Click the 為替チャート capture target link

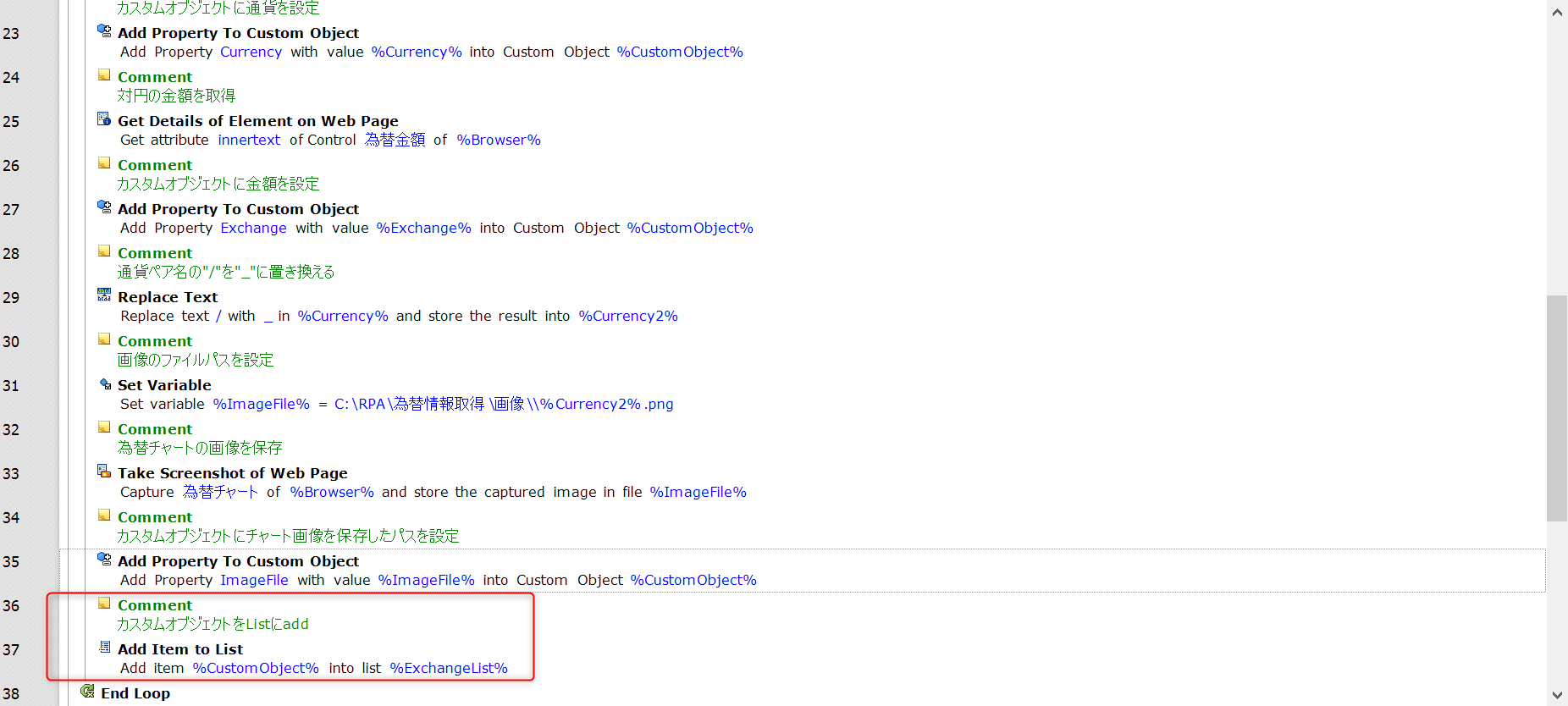click(x=221, y=492)
